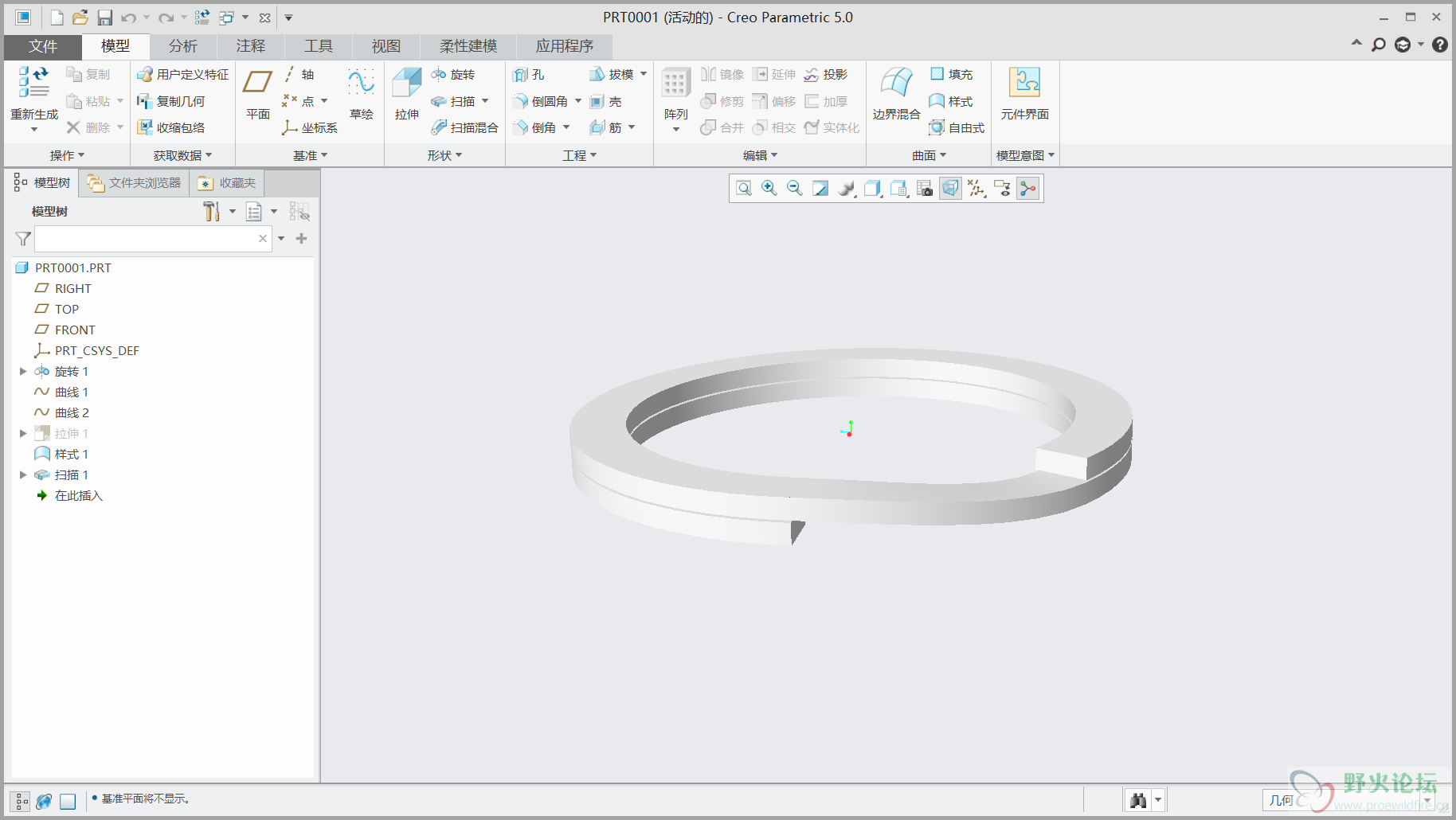Select 曲线 2 in the model tree
This screenshot has height=820, width=1456.
pyautogui.click(x=72, y=412)
